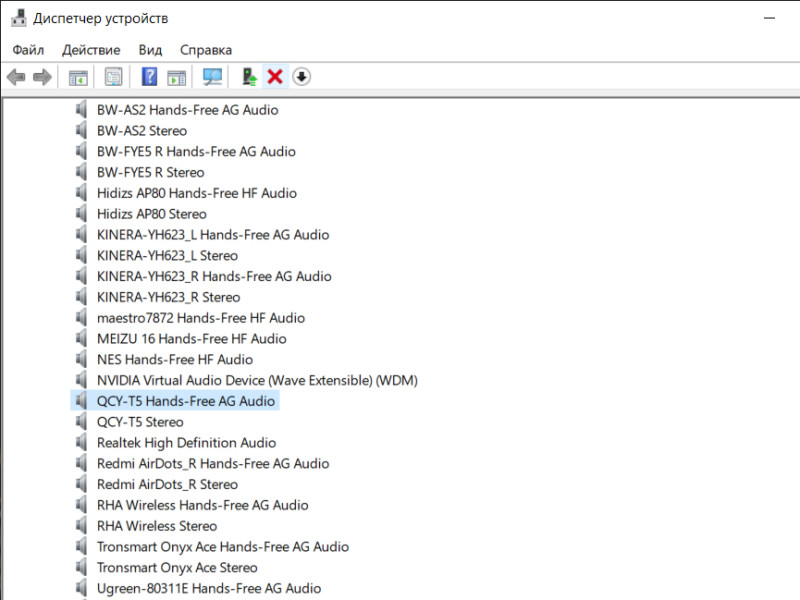
Task: Select BW-AS2 Stereo device
Action: (142, 131)
